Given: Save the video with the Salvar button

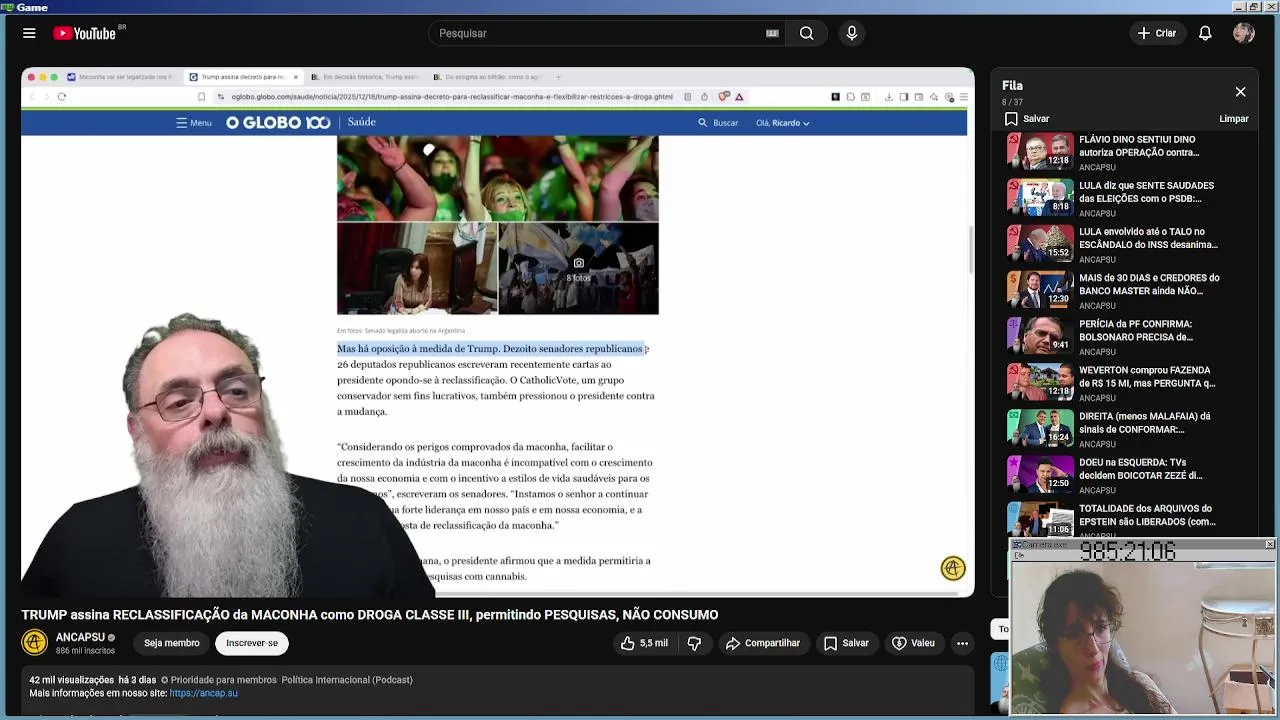Looking at the screenshot, I should [x=846, y=643].
